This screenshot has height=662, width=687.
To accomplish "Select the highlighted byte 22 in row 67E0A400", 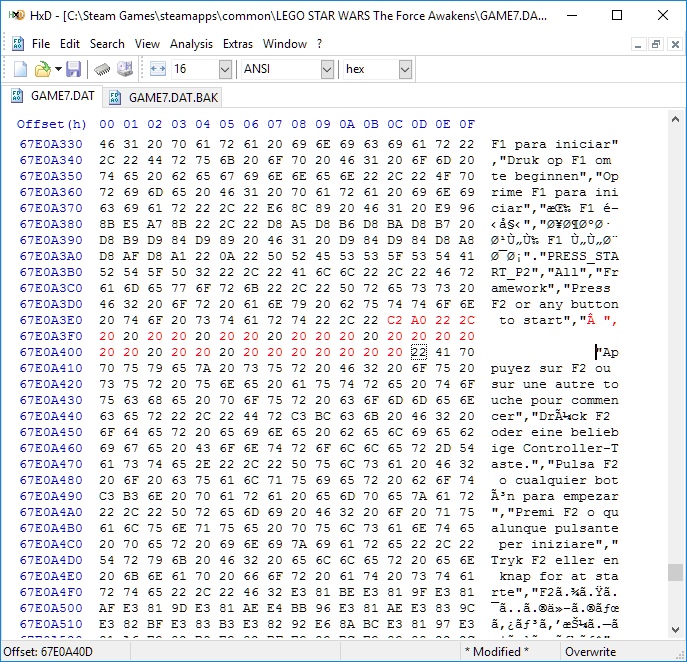I will (x=419, y=352).
